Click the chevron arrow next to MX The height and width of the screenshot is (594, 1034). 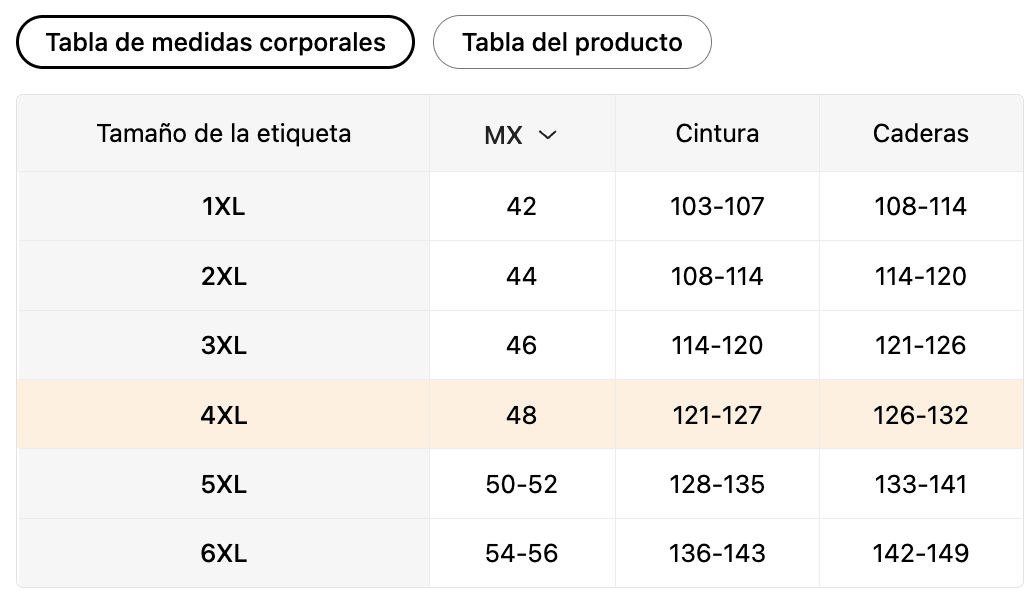pos(547,135)
